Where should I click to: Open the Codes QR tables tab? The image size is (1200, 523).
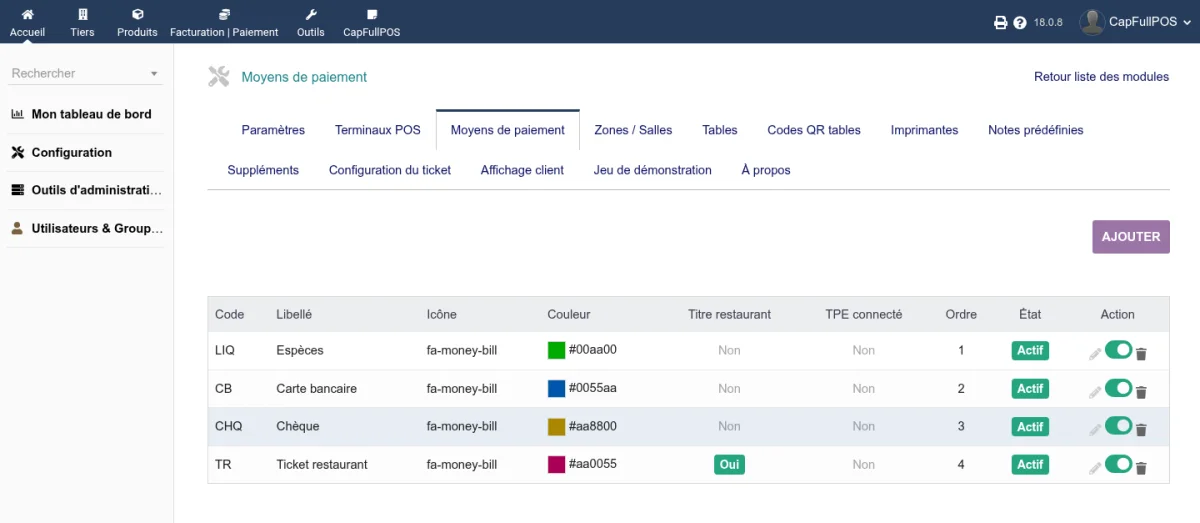pos(814,130)
